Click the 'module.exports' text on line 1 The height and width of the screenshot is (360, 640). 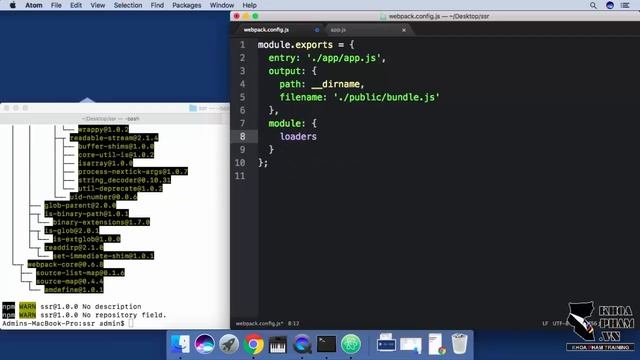[295, 44]
